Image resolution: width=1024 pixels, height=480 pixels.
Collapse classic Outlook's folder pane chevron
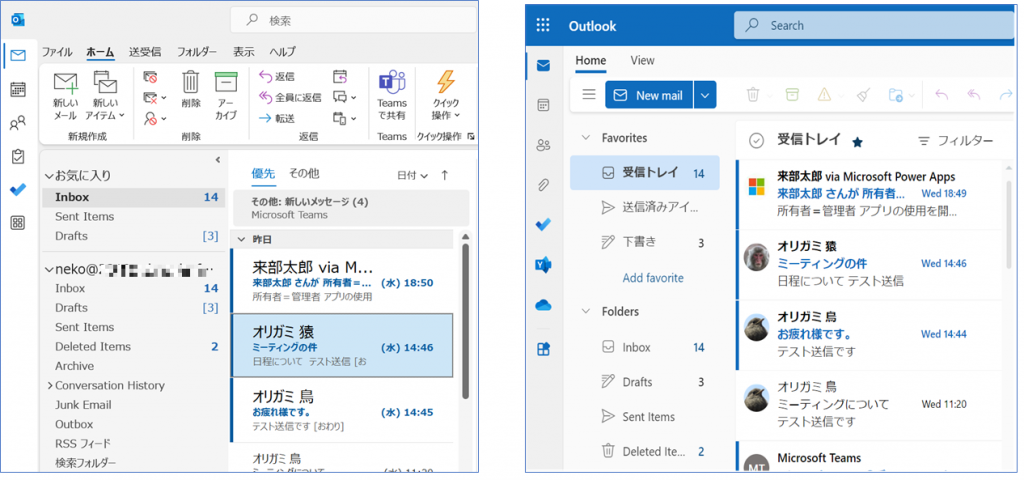pos(217,160)
